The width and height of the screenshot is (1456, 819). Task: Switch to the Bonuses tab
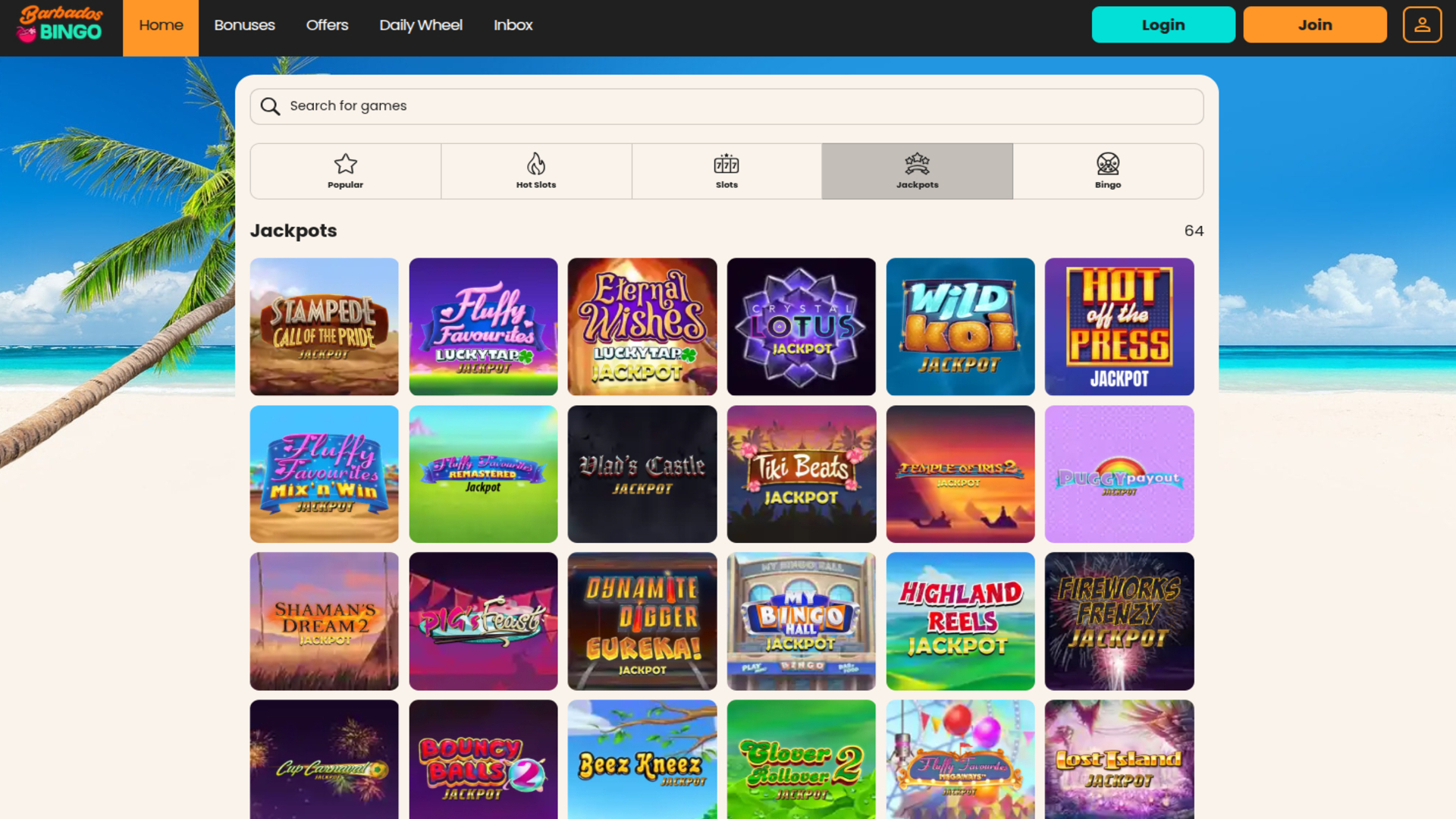244,25
